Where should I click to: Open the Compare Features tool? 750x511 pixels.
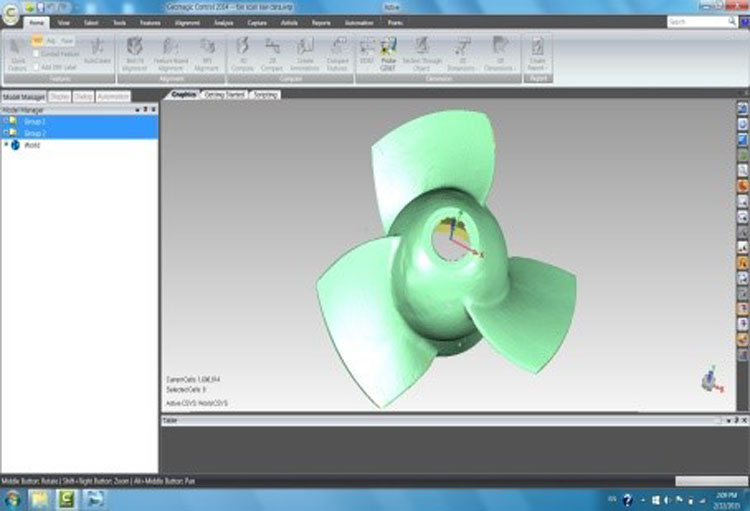338,55
